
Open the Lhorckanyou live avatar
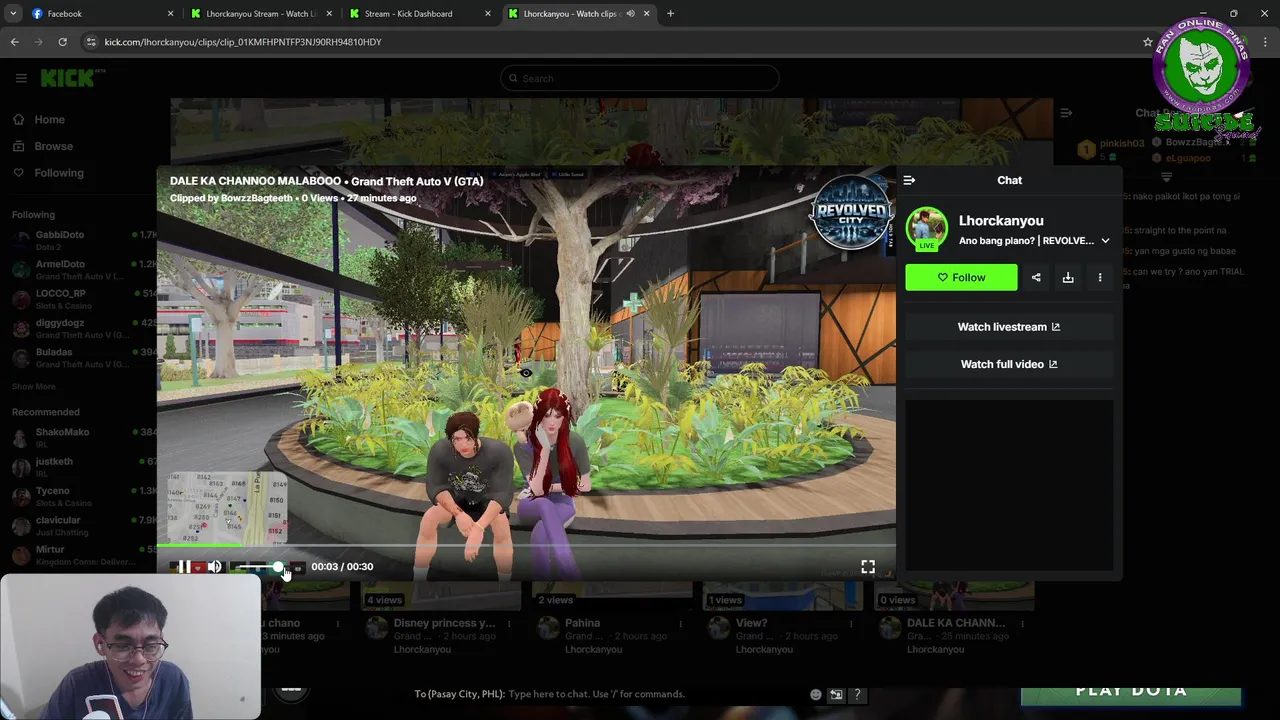click(927, 229)
